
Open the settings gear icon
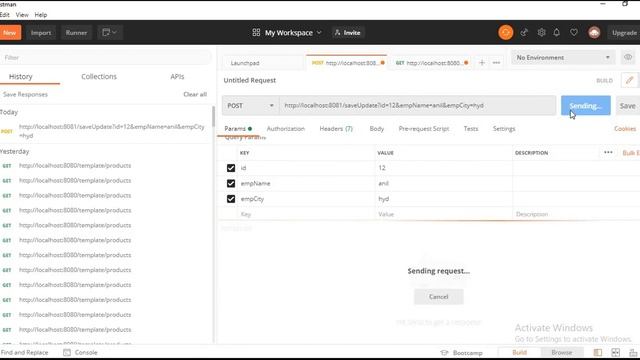click(x=541, y=32)
